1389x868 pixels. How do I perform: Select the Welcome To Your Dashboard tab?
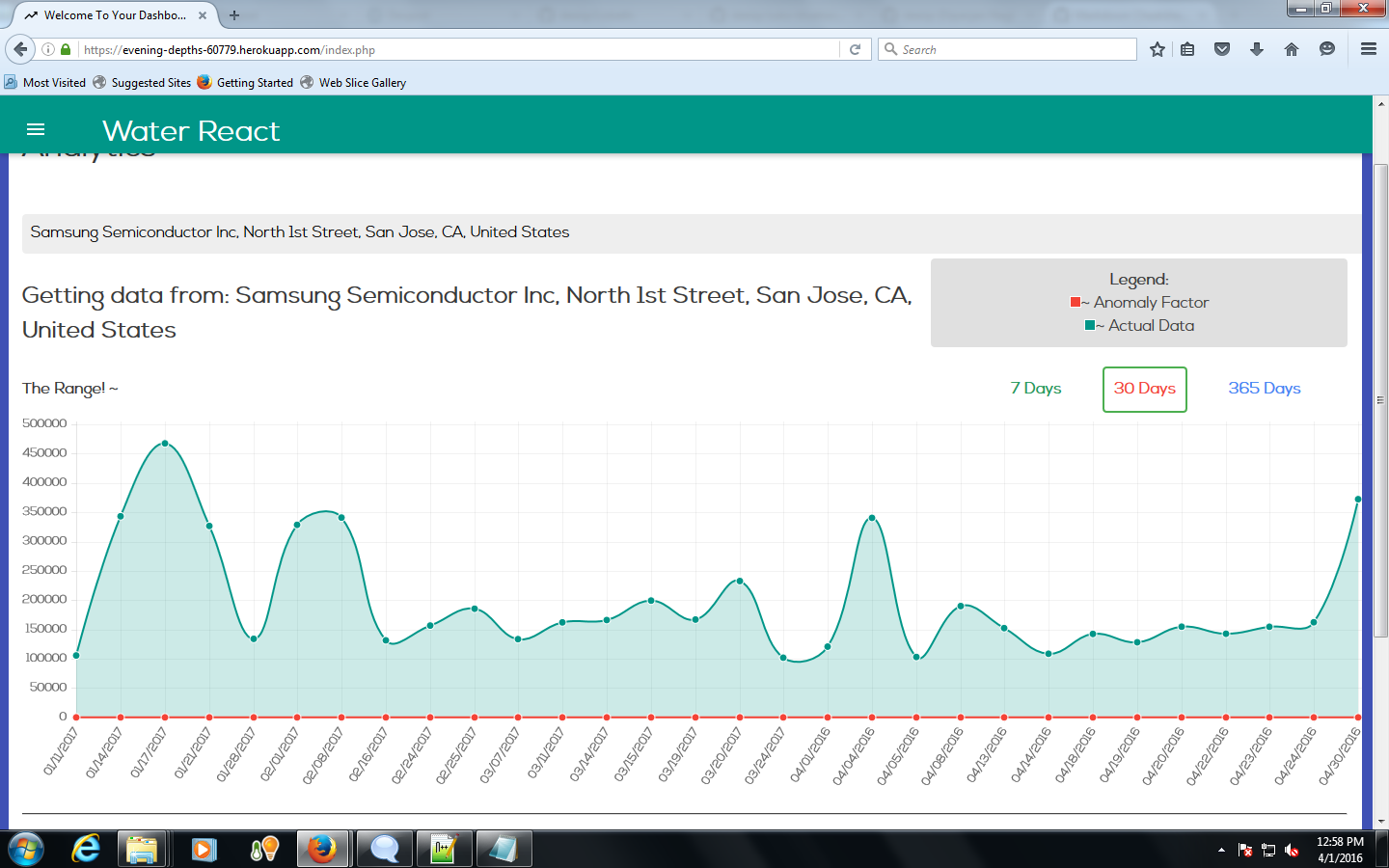(117, 15)
